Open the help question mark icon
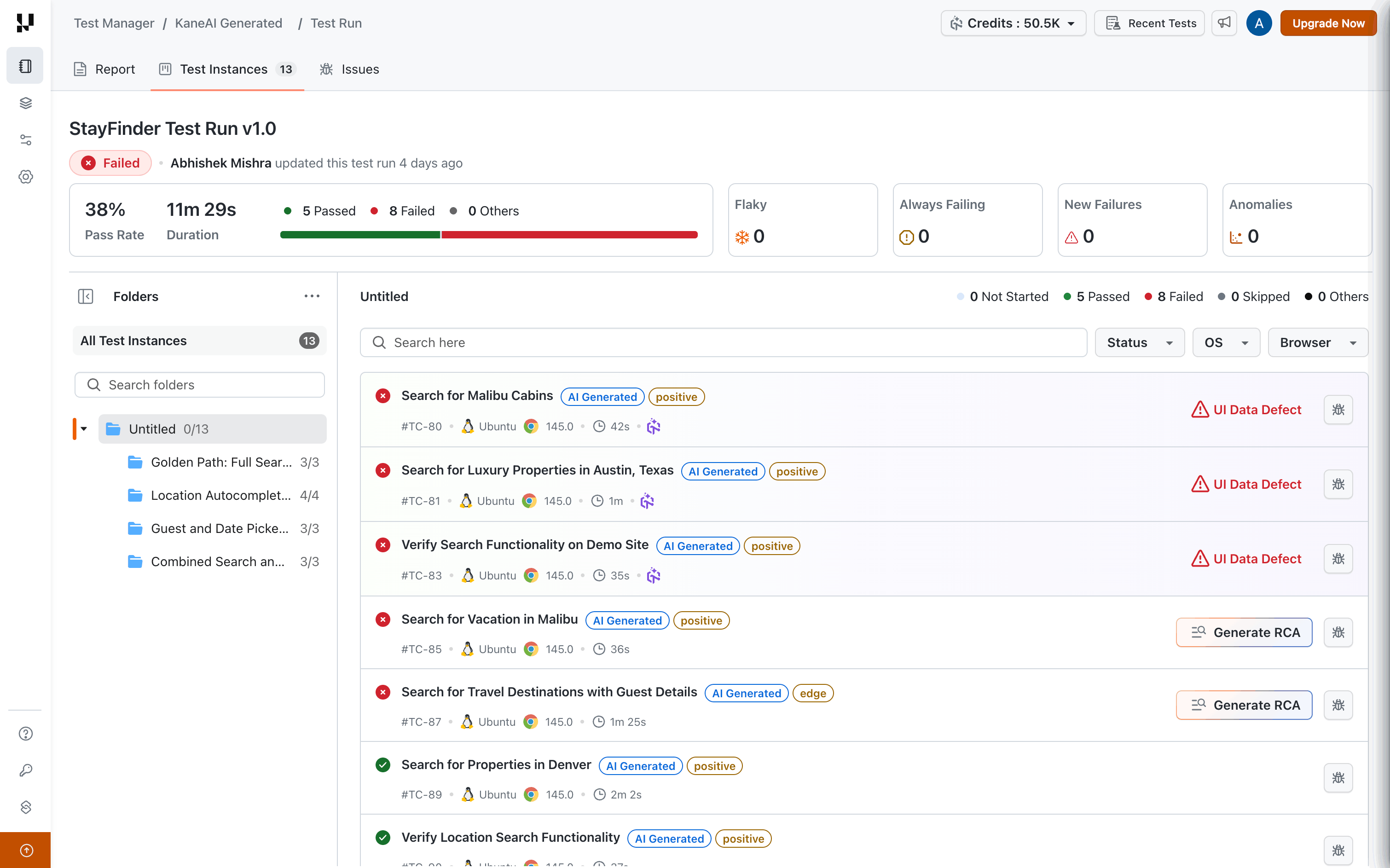1390x868 pixels. coord(25,734)
